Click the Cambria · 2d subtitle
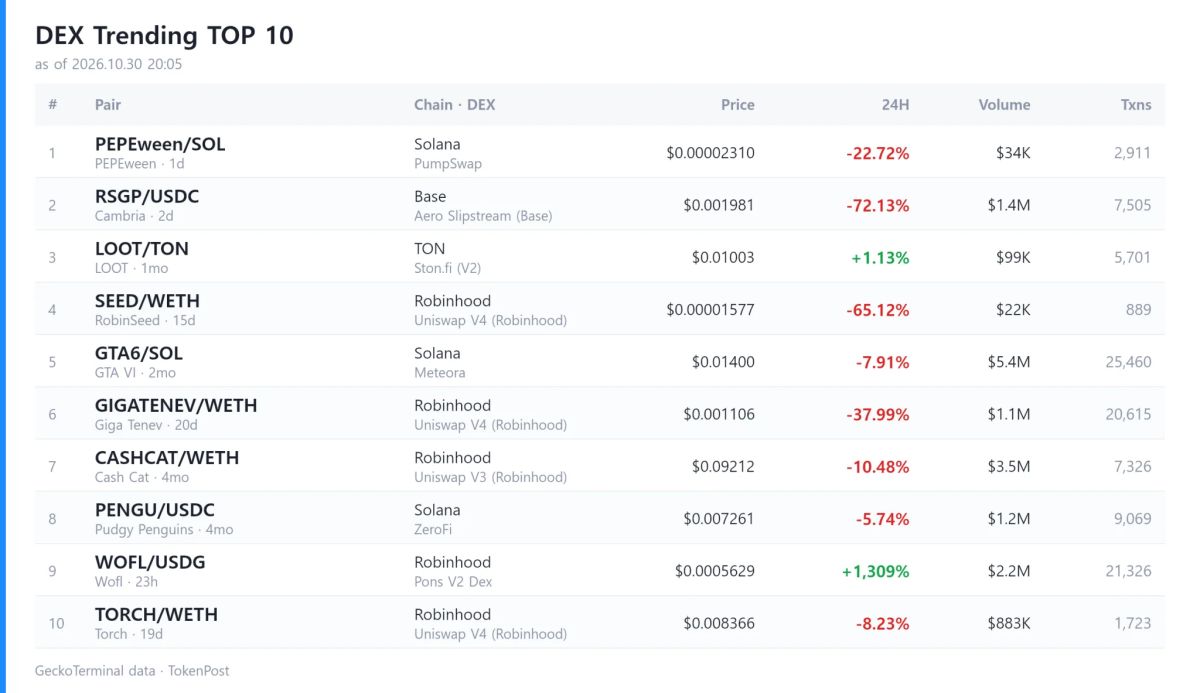The image size is (1200, 693). pyautogui.click(x=134, y=216)
